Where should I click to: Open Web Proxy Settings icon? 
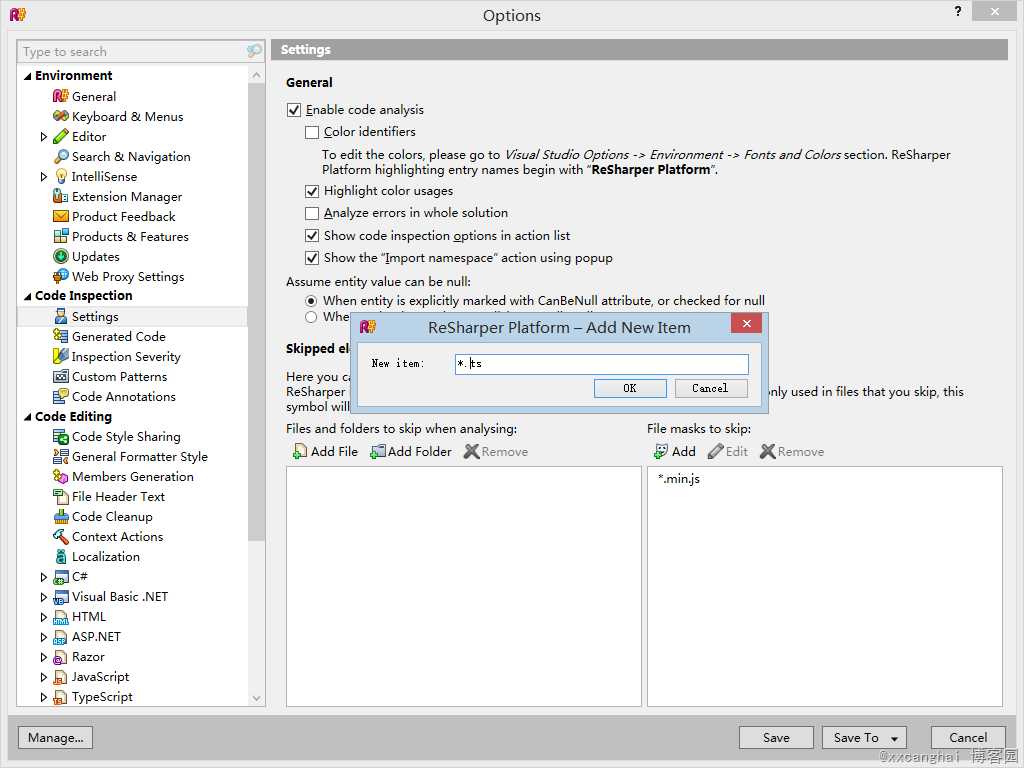pos(60,276)
